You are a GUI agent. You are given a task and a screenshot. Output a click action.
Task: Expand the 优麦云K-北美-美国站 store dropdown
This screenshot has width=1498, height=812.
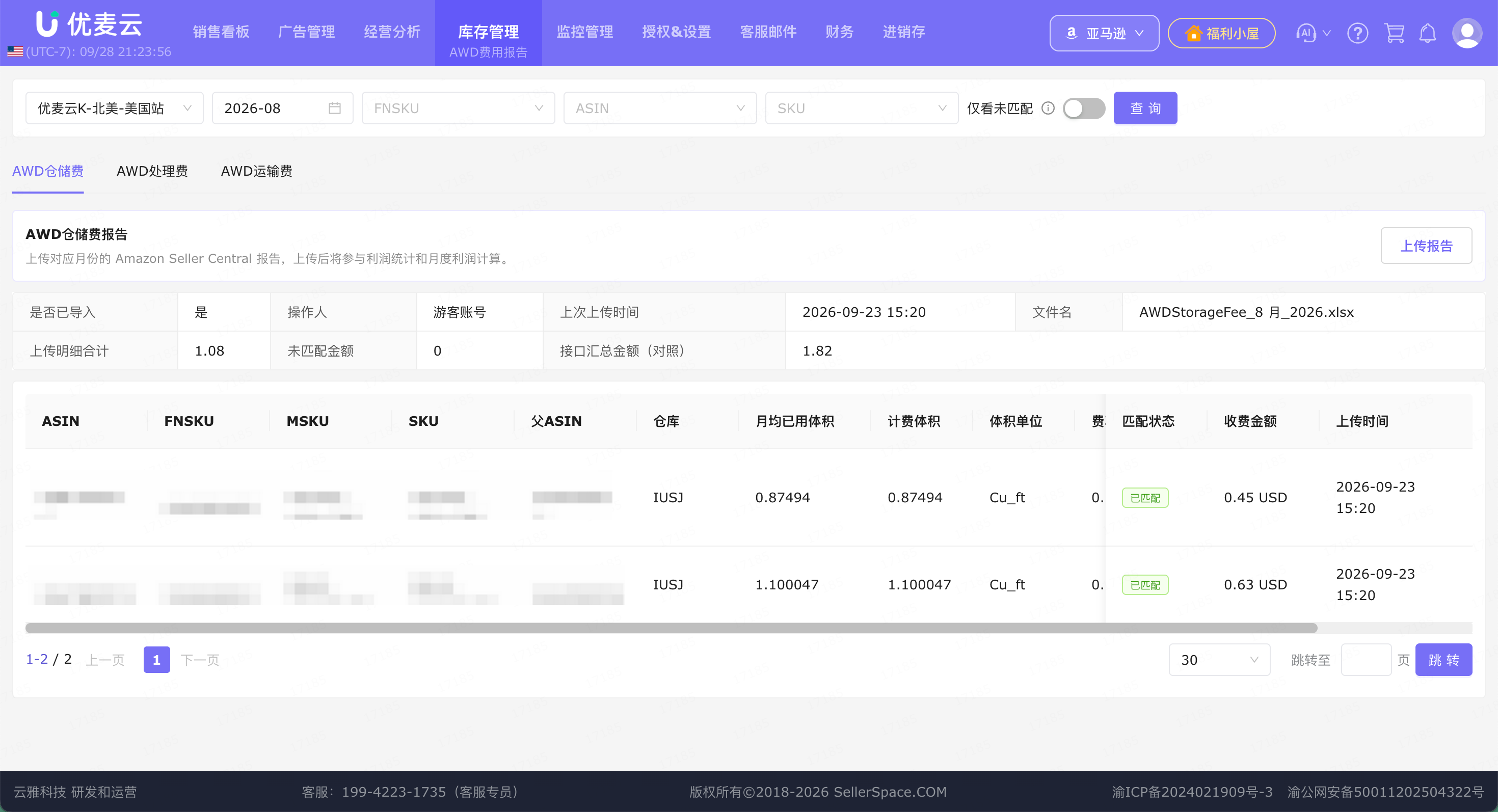(114, 108)
